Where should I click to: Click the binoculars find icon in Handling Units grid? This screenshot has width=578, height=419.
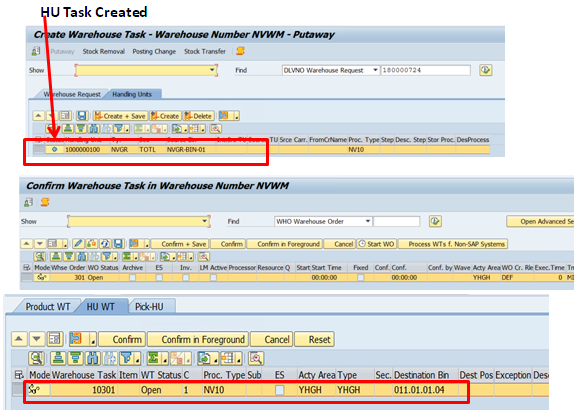94,129
